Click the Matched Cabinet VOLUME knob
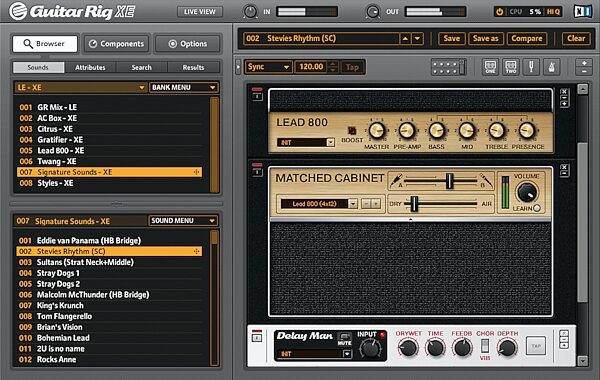600x380 pixels. (x=527, y=192)
